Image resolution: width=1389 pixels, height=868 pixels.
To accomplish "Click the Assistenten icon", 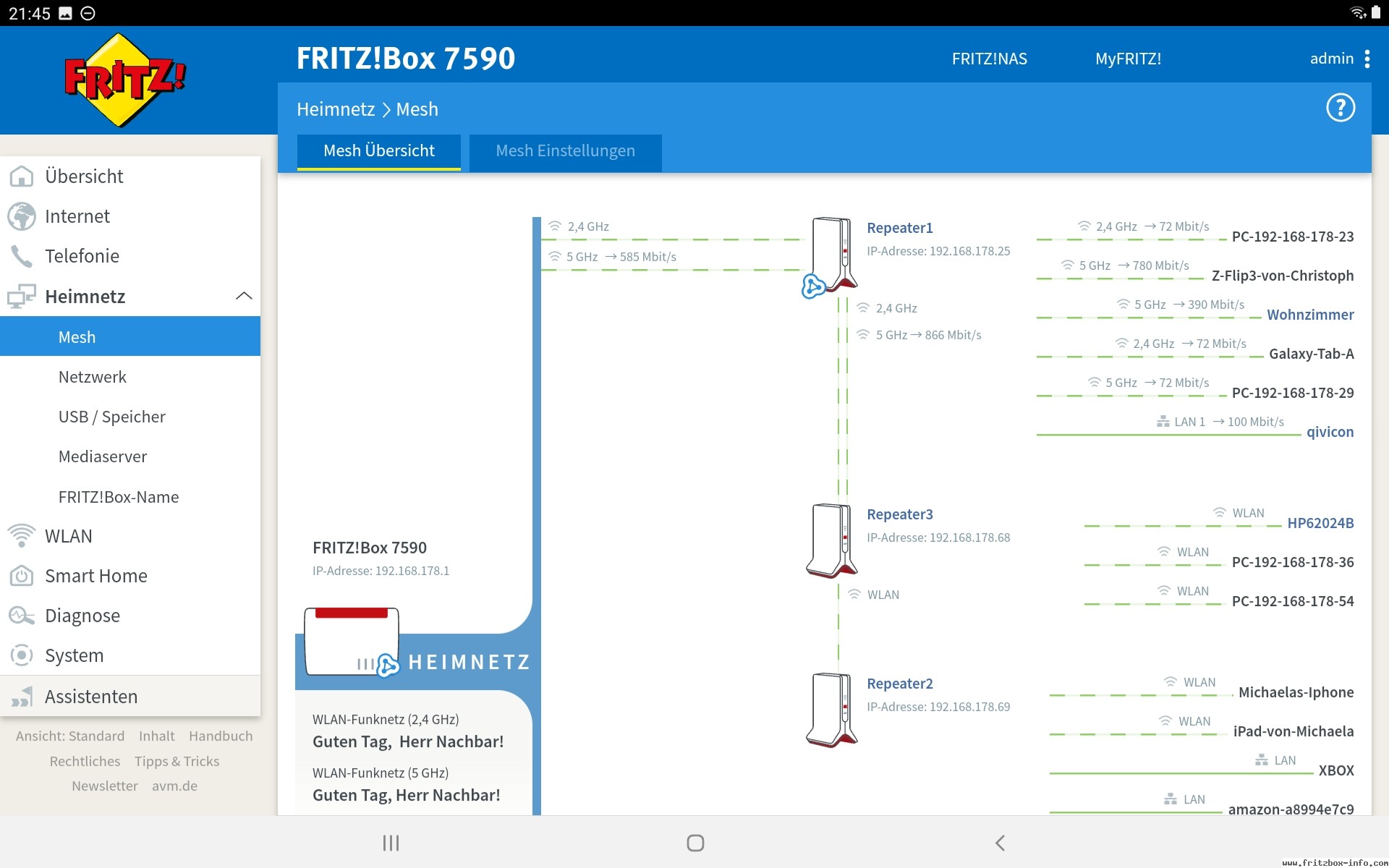I will coord(22,697).
